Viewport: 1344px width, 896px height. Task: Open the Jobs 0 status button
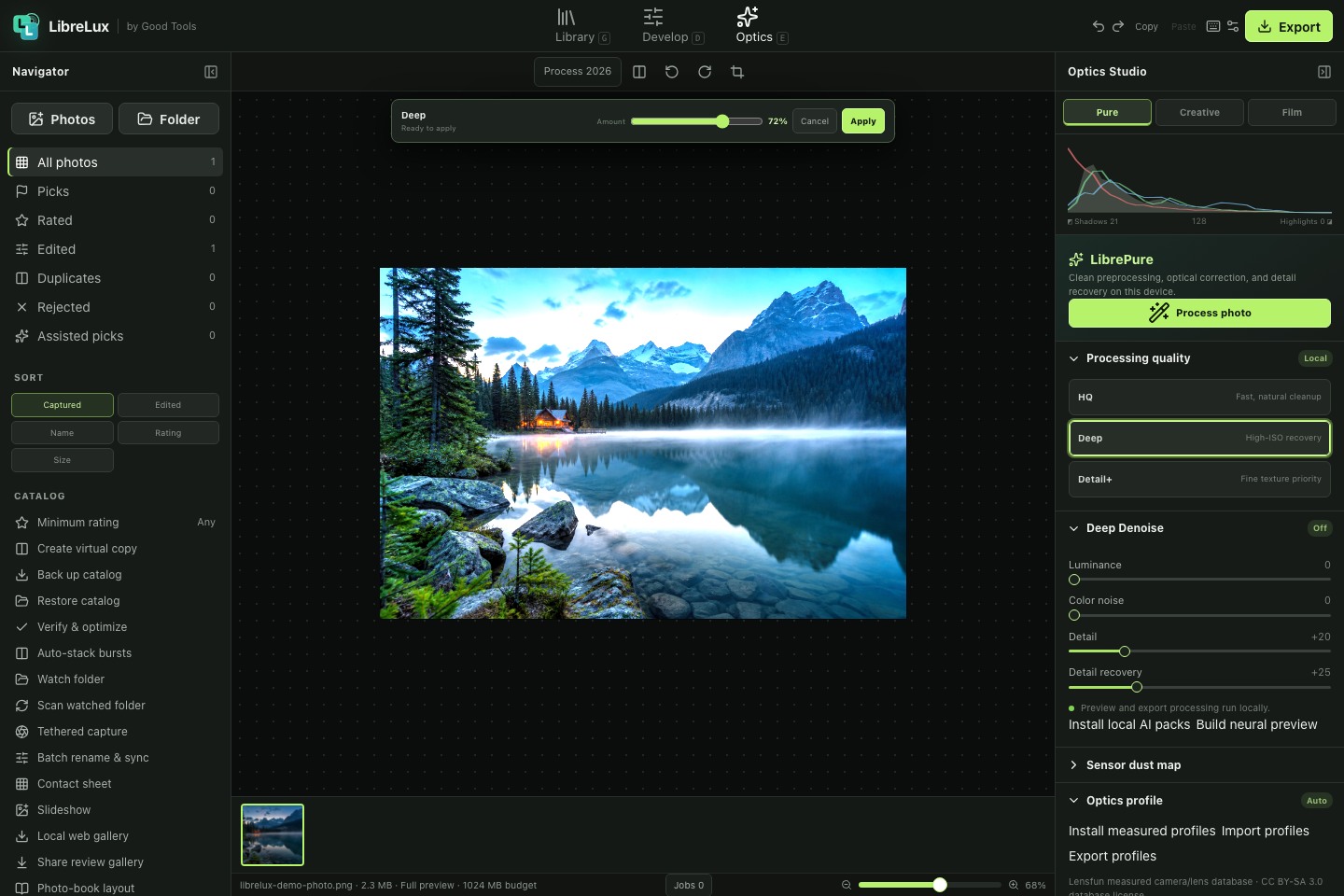(x=689, y=885)
